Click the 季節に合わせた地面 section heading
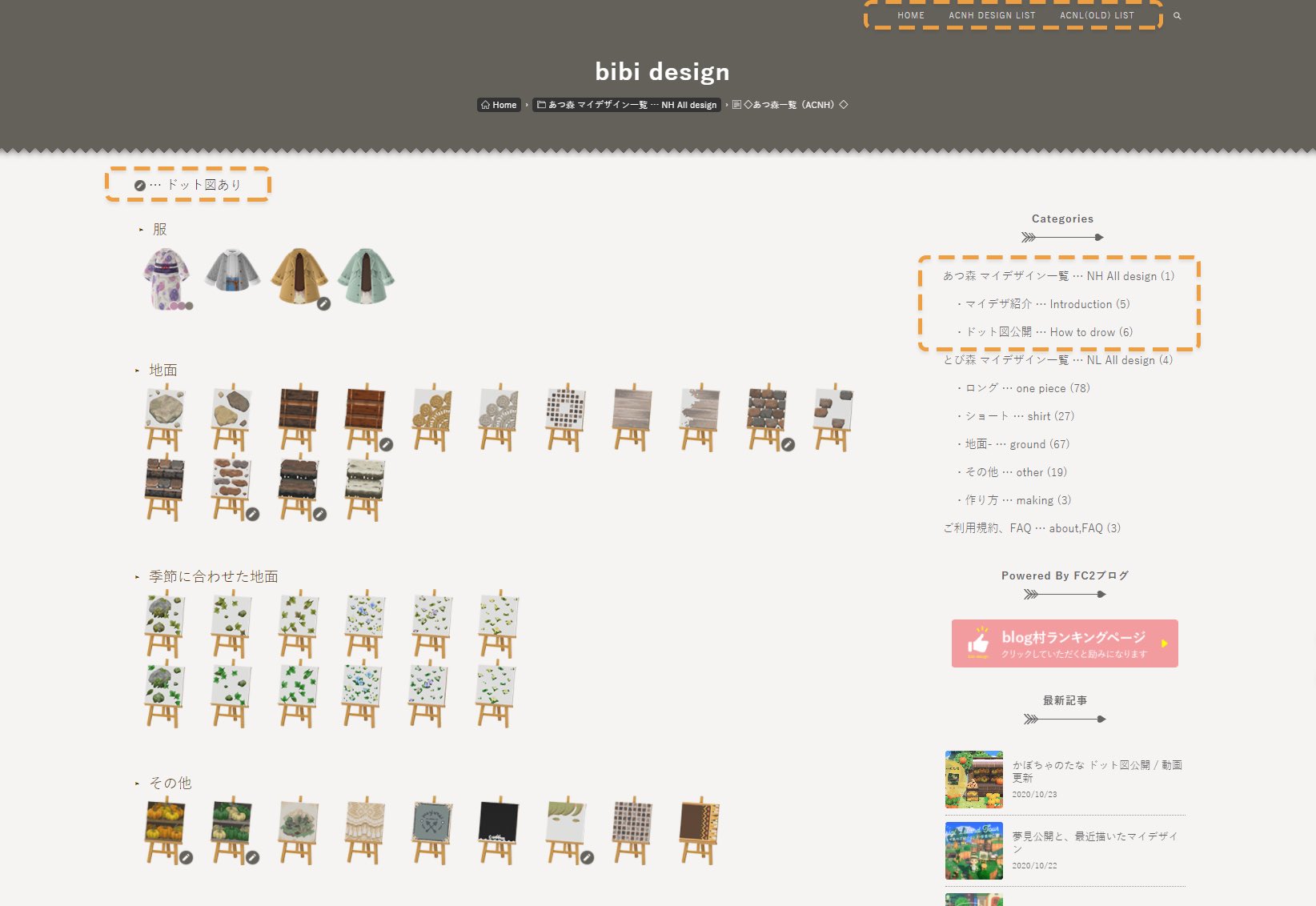 coord(214,577)
